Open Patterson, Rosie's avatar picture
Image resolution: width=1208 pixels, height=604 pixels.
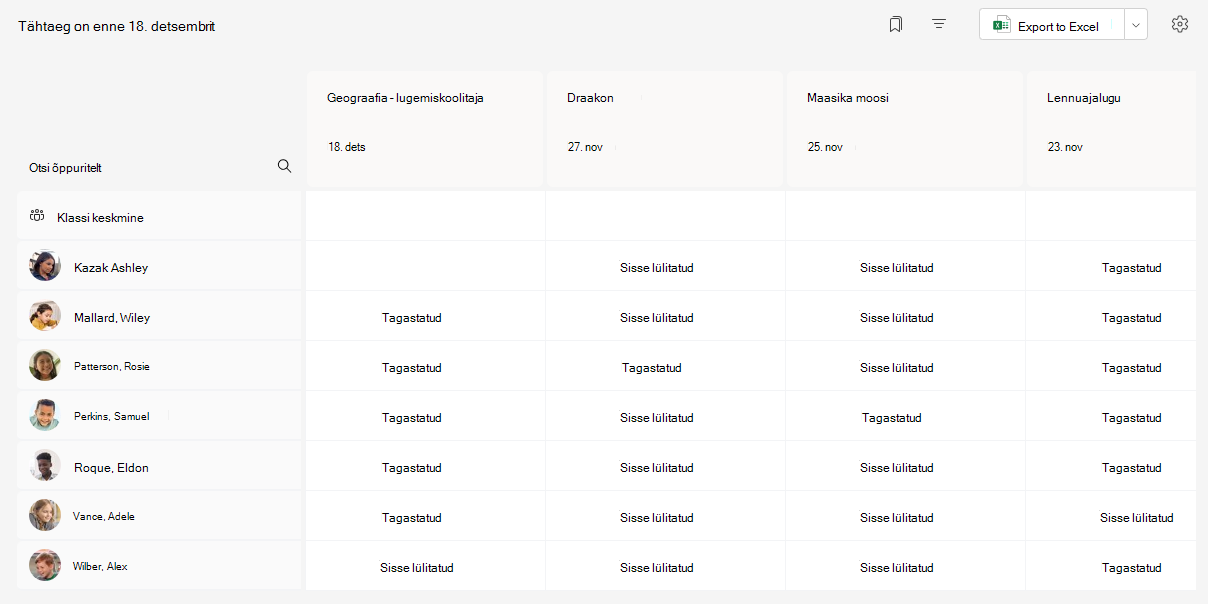point(45,366)
